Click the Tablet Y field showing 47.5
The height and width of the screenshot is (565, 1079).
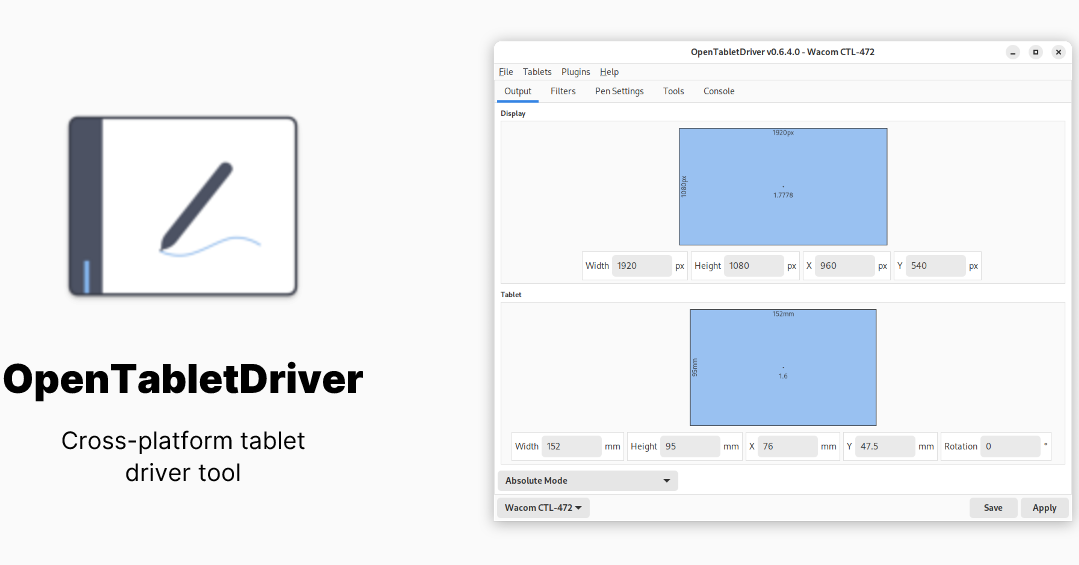(x=885, y=447)
